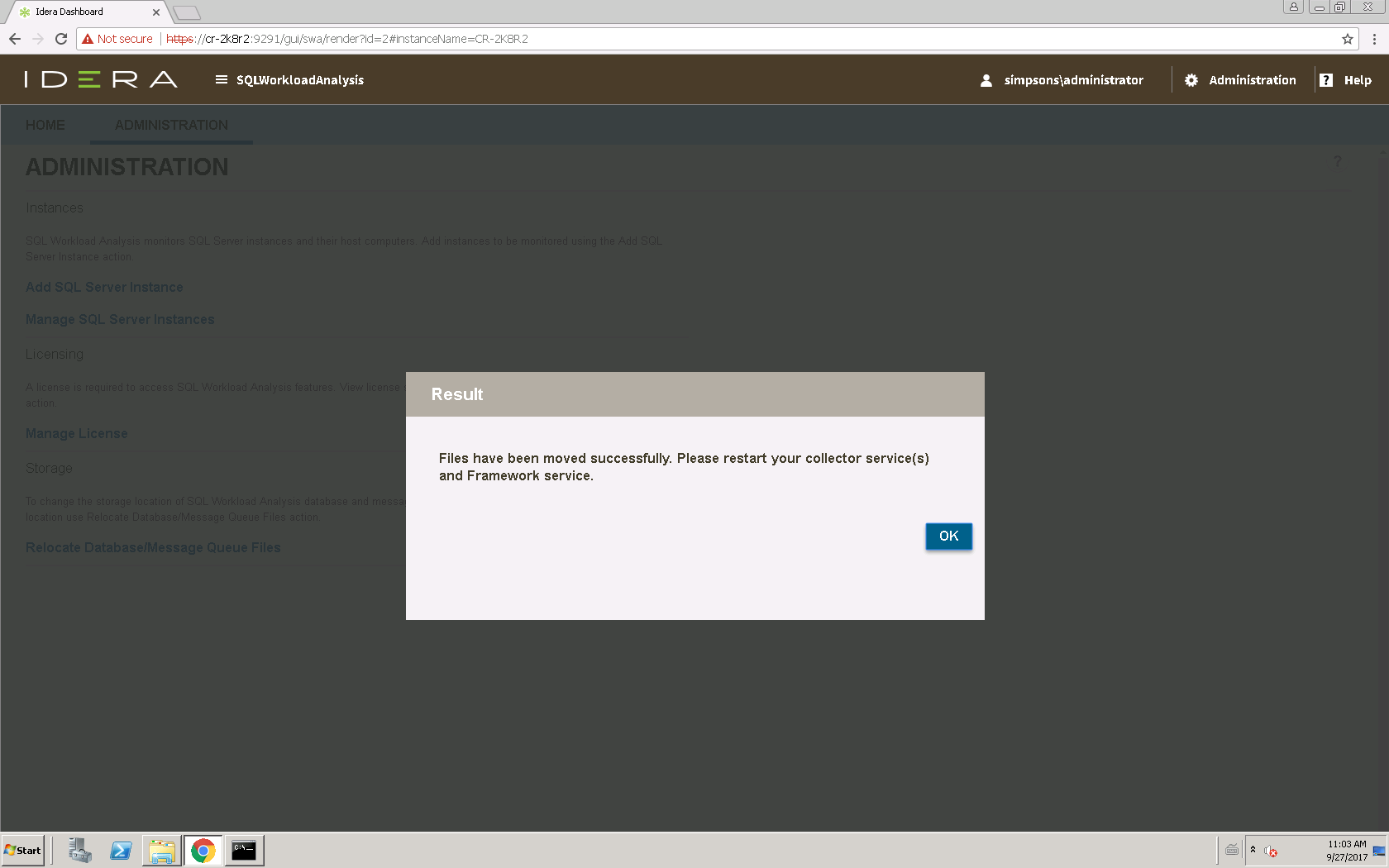This screenshot has width=1389, height=868.
Task: Click the browser back arrow
Action: point(15,39)
